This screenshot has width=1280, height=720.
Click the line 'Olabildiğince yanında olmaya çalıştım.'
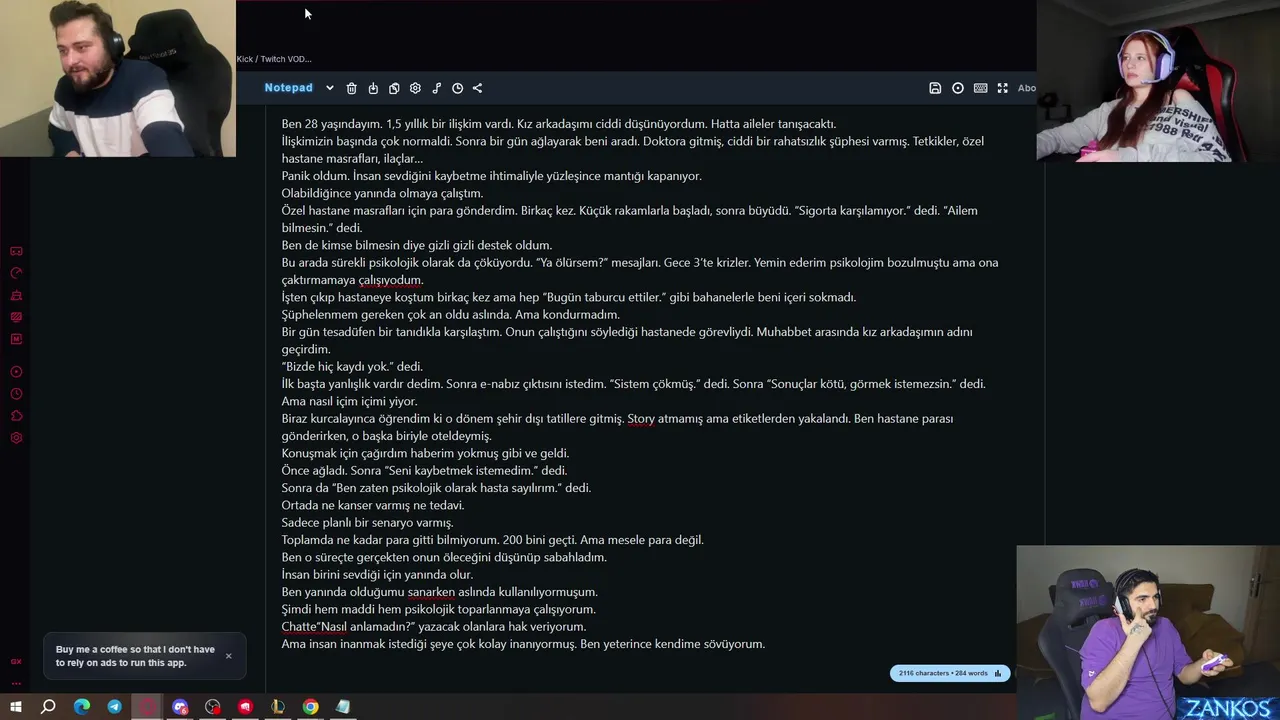click(x=382, y=193)
